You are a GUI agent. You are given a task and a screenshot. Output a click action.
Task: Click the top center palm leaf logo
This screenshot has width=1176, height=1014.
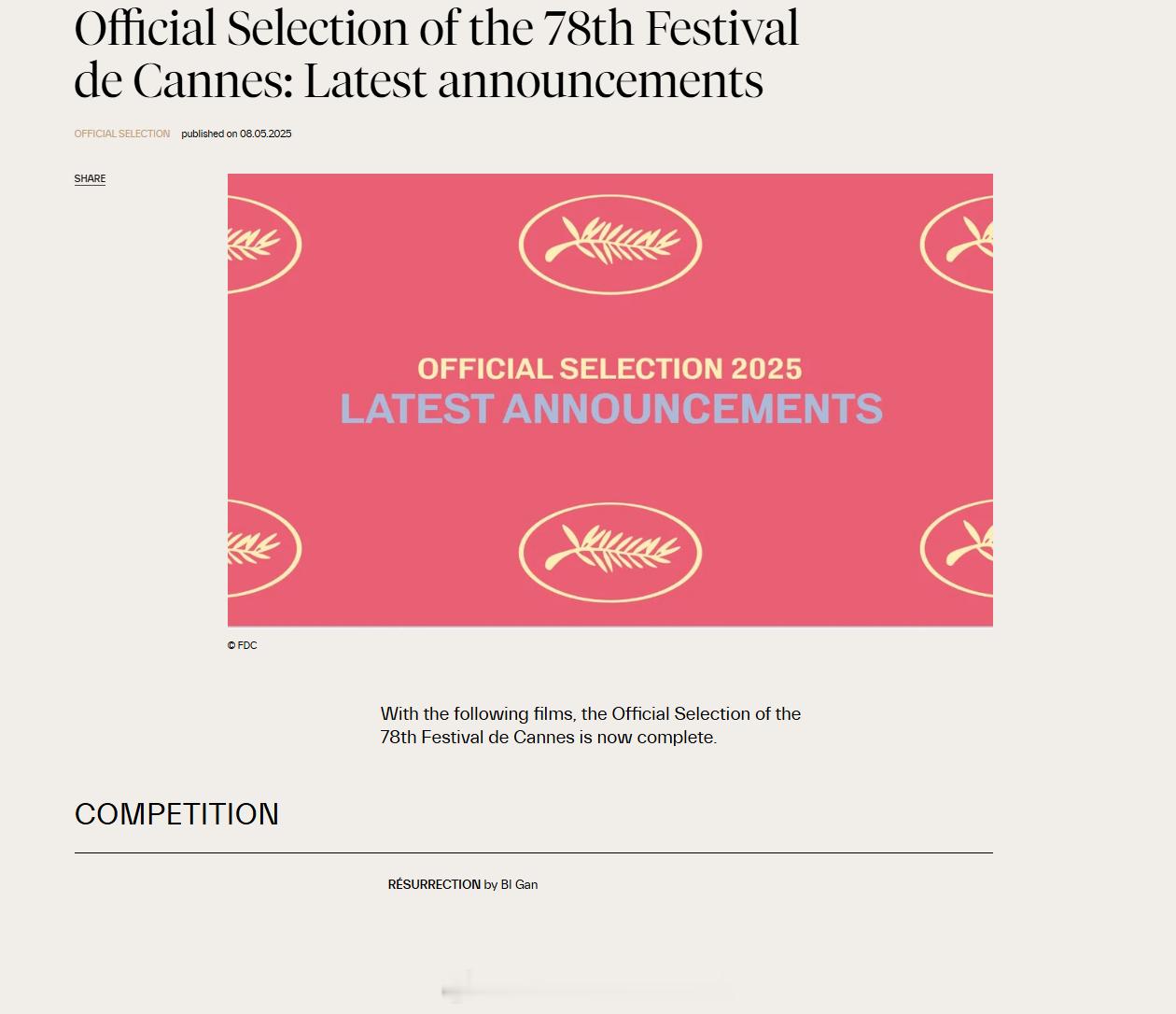(610, 245)
